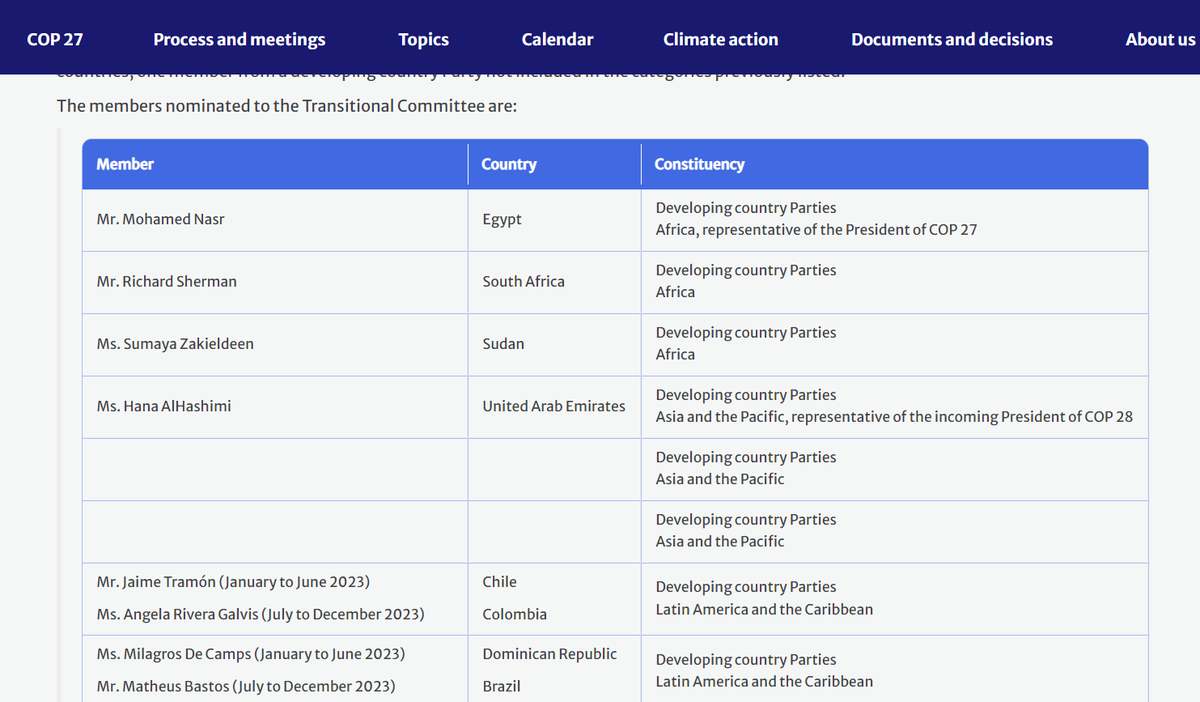Click the Dominican Republic country text
Viewport: 1200px width, 702px height.
click(x=550, y=654)
